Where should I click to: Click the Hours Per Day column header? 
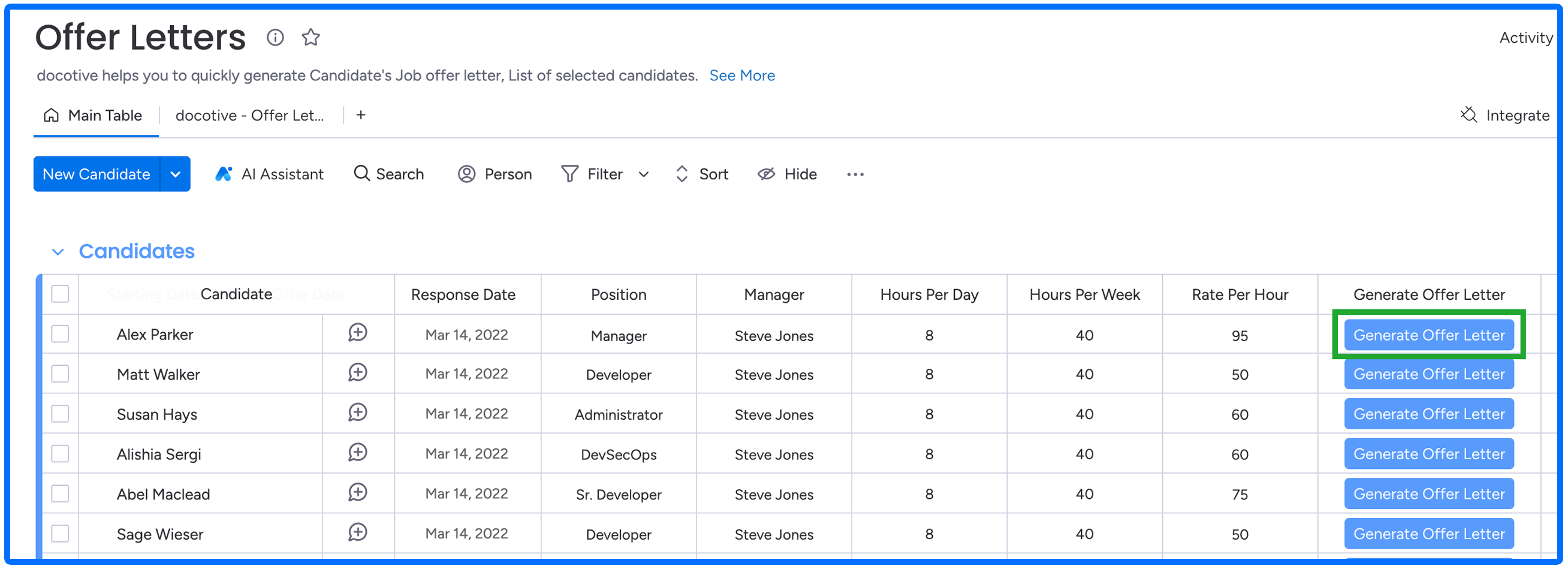point(929,295)
